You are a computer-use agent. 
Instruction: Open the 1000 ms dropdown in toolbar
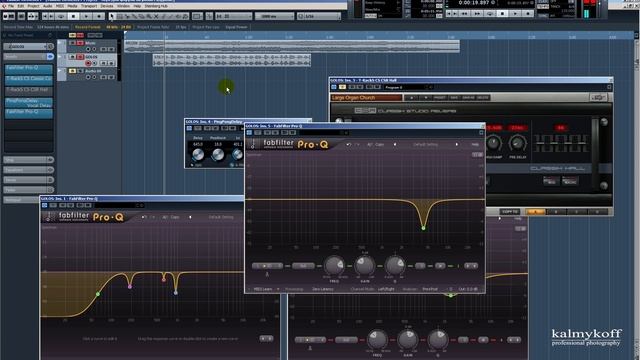coord(274,16)
